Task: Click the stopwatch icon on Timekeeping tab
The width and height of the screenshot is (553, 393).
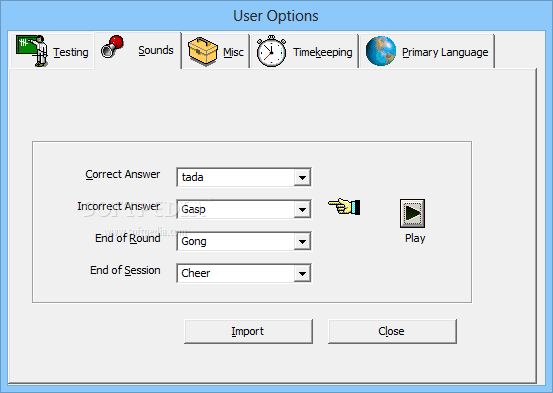Action: click(271, 51)
